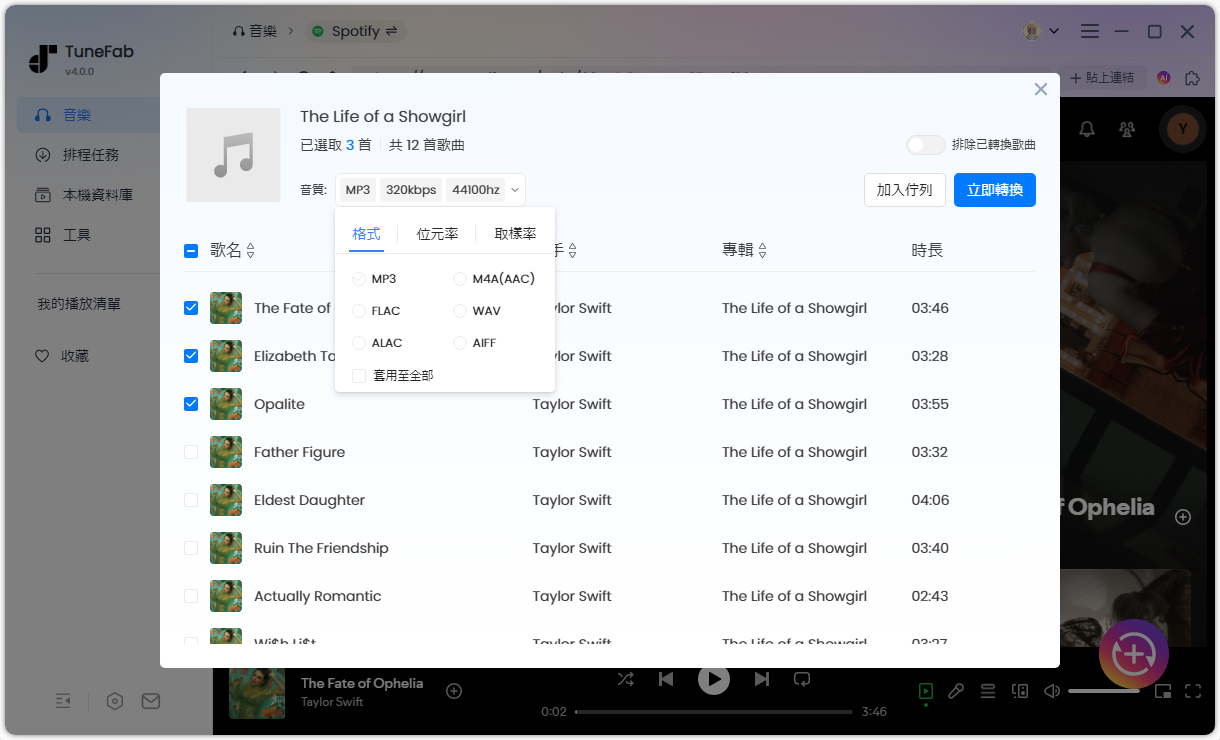Open TuneFab hamburger menu at top right
Screen dimensions: 1220x740
(1089, 31)
